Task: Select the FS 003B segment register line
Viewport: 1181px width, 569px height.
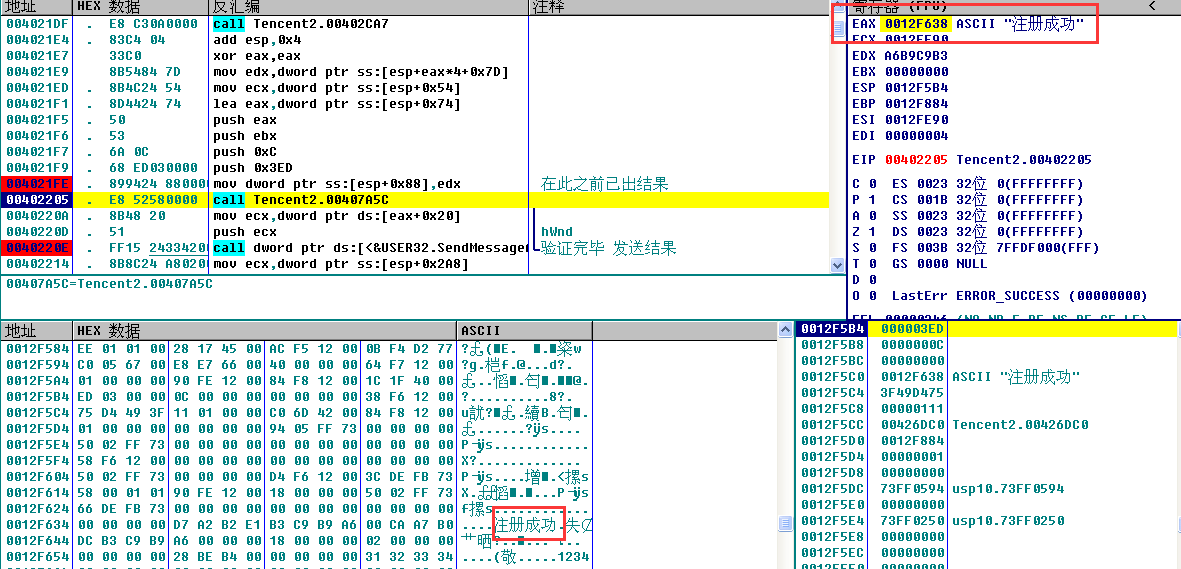Action: tap(995, 248)
